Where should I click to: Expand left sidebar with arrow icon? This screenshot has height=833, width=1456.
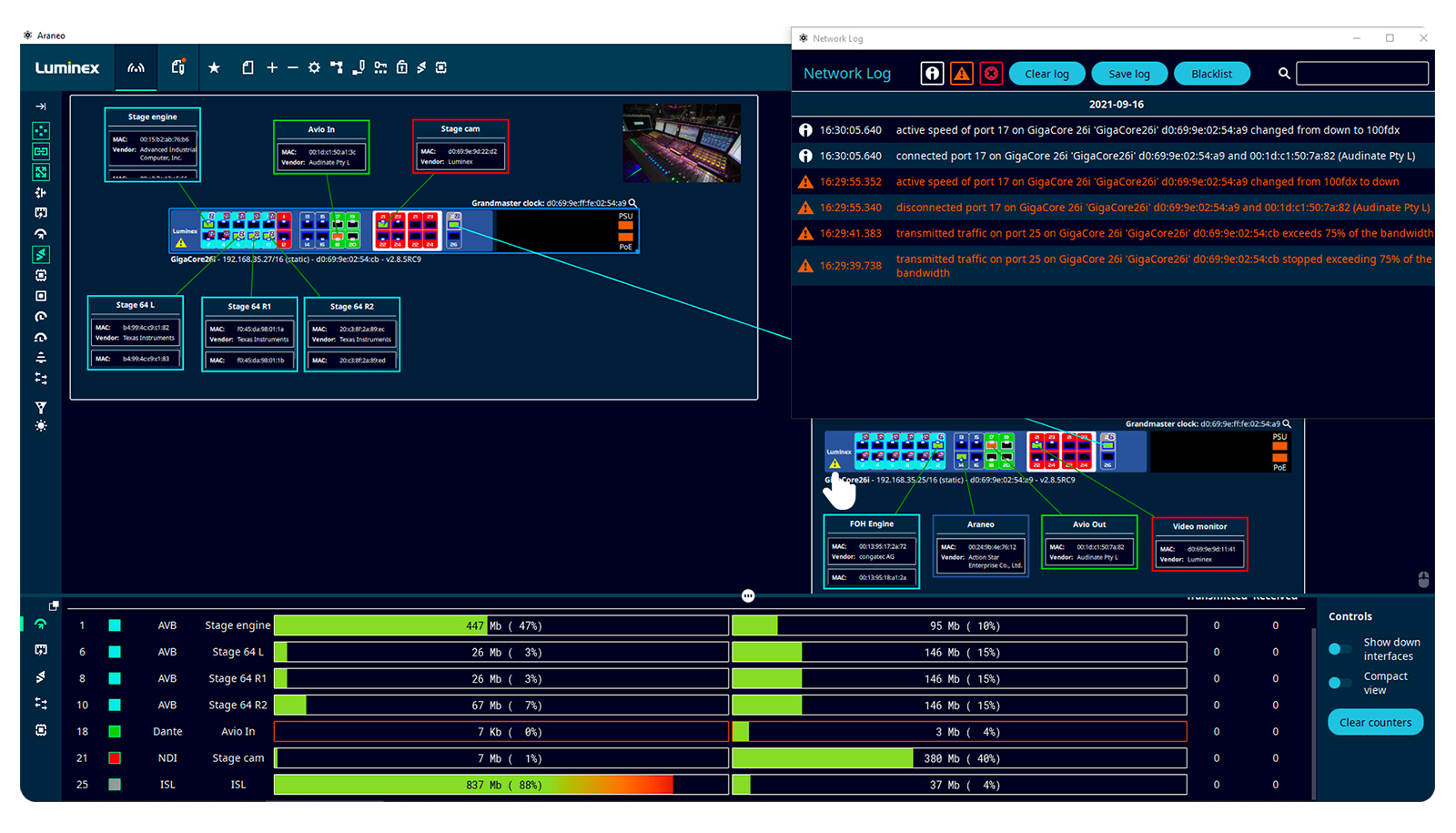41,107
